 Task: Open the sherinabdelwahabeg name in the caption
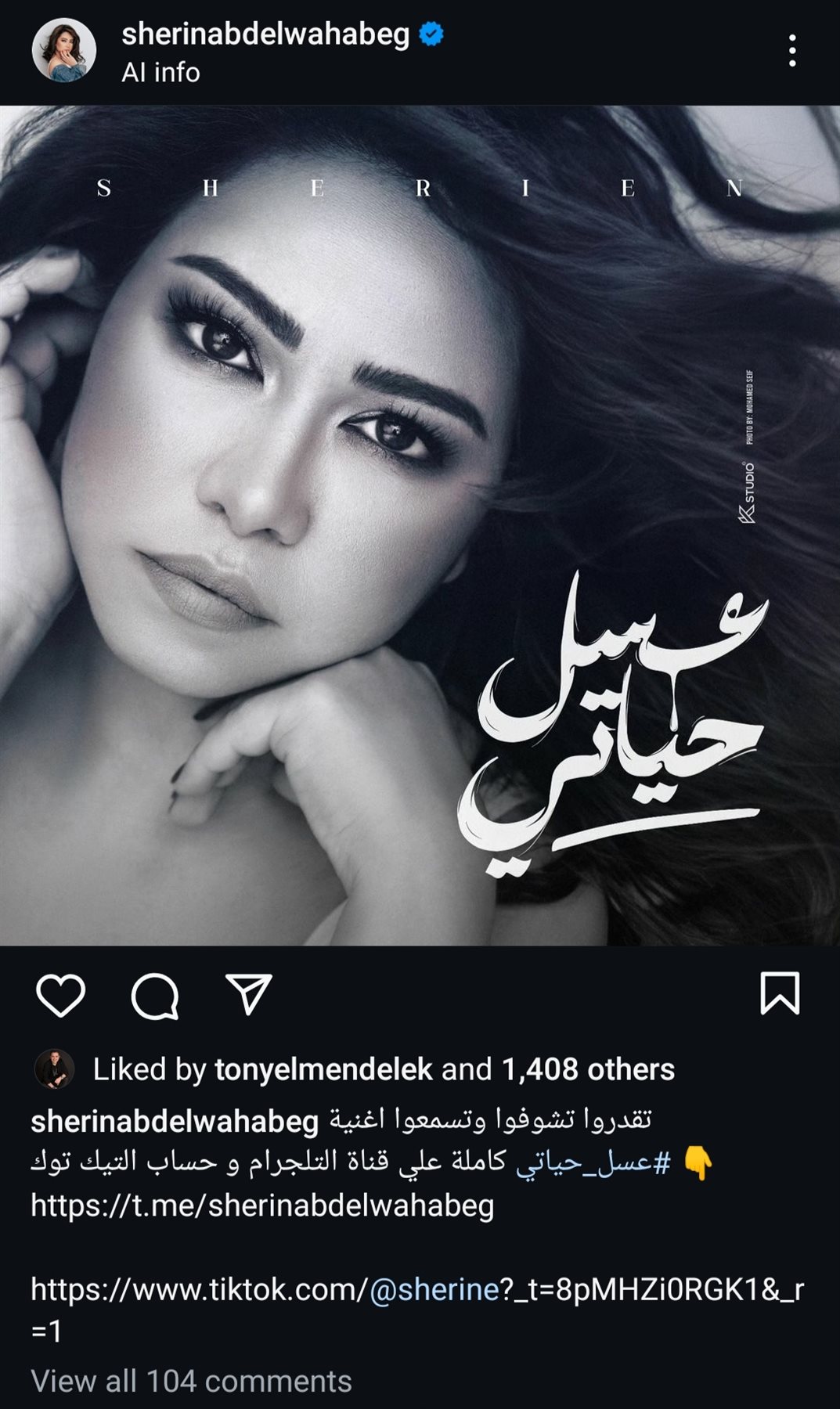click(175, 1121)
